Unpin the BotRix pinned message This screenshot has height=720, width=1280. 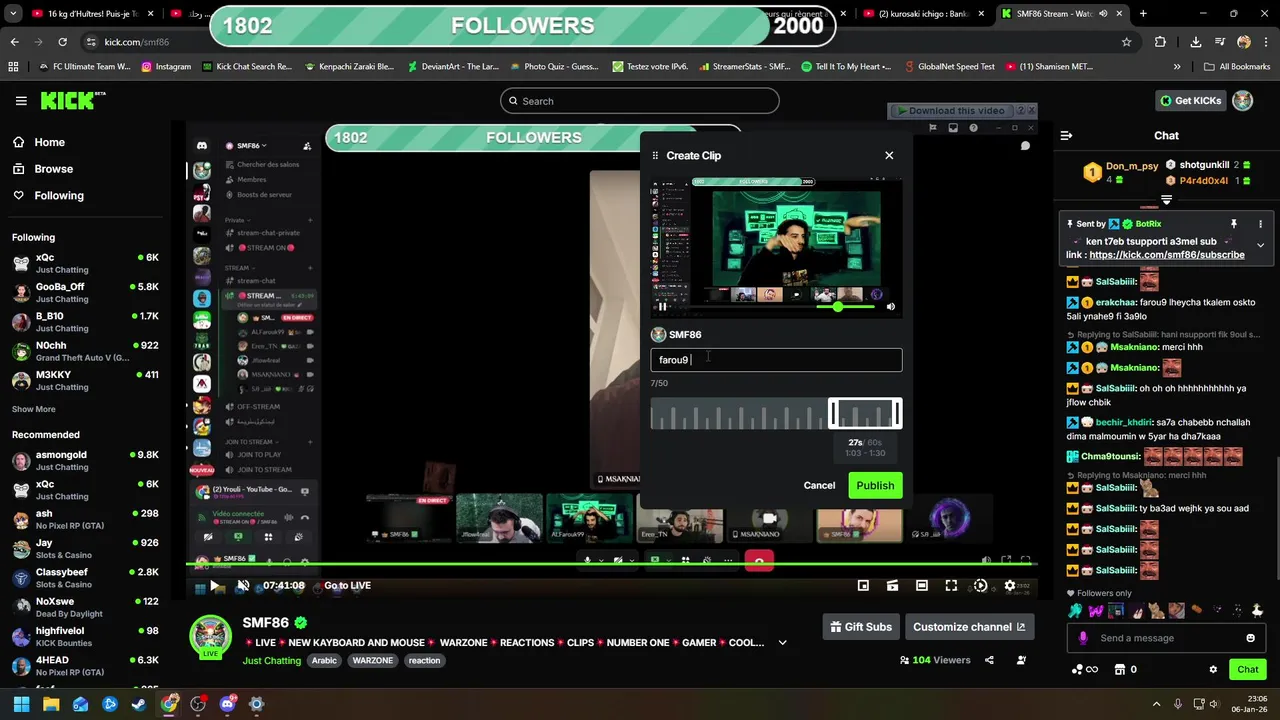pos(1234,224)
